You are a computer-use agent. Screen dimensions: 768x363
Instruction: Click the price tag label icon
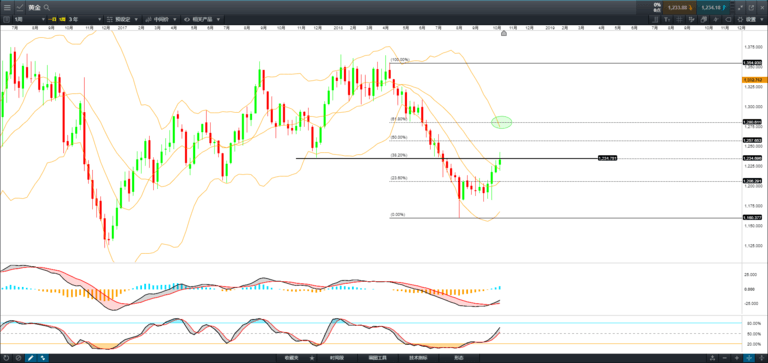click(728, 20)
